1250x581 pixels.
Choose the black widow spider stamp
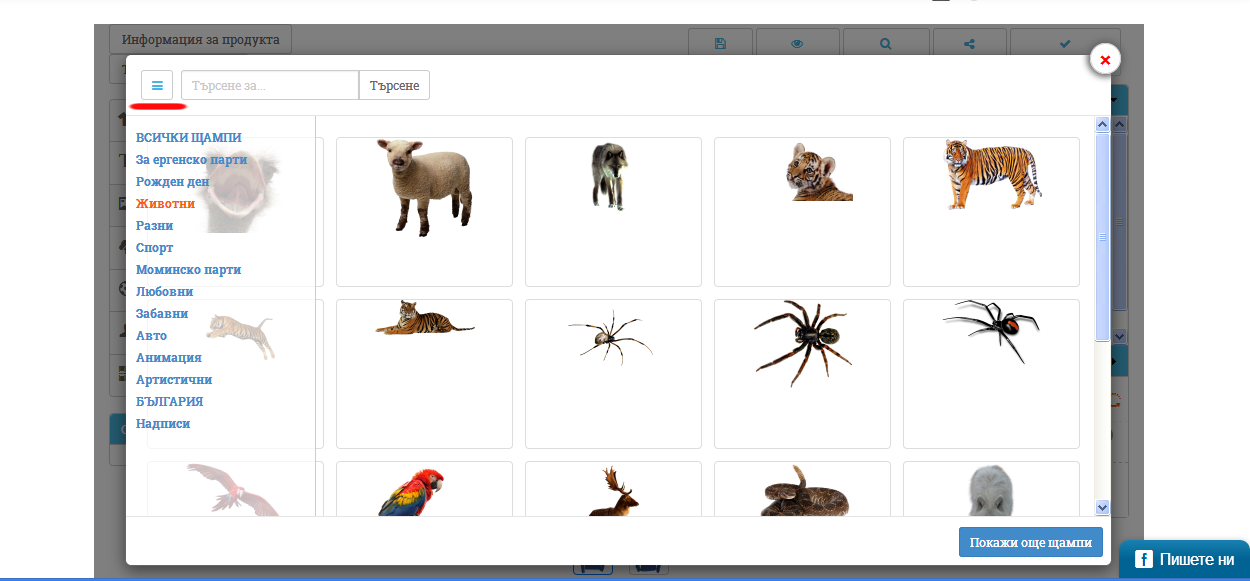990,327
